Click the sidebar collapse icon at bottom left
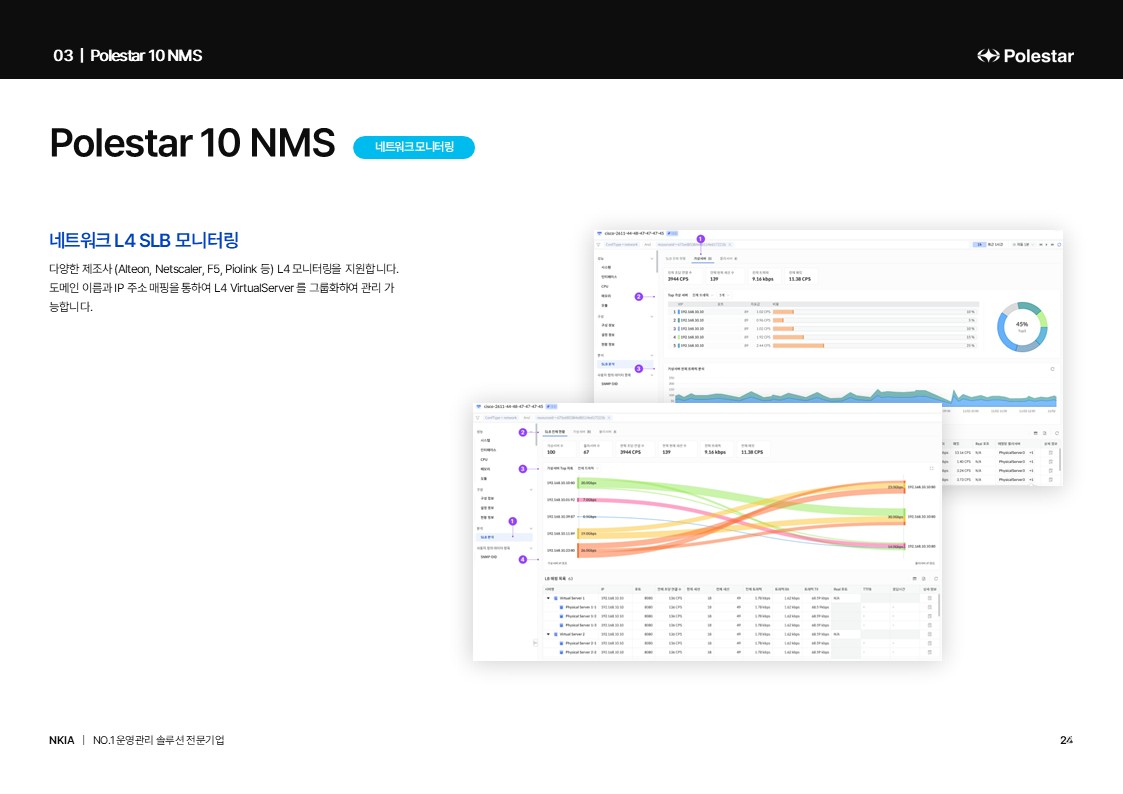Viewport: 1123px width, 794px height. coord(535,643)
